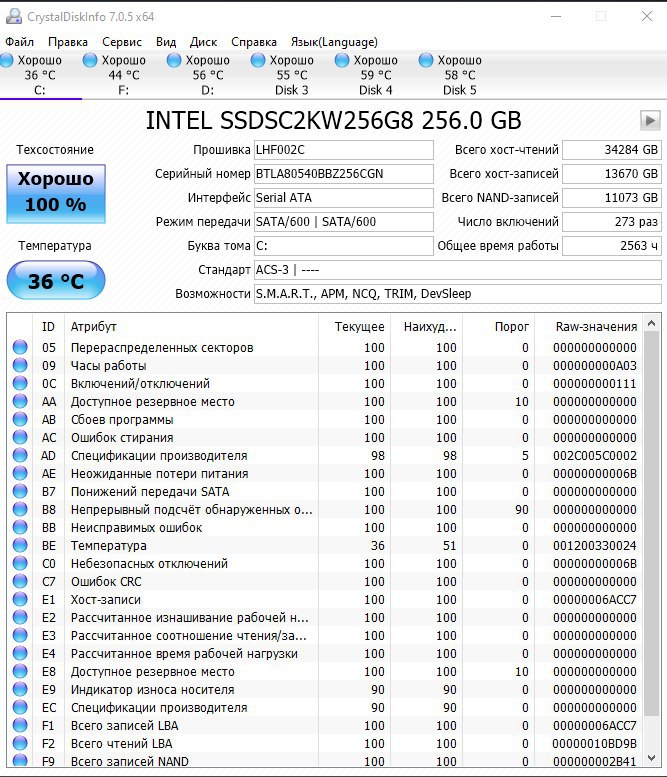
Task: Click the Текущее column header
Action: pos(354,327)
